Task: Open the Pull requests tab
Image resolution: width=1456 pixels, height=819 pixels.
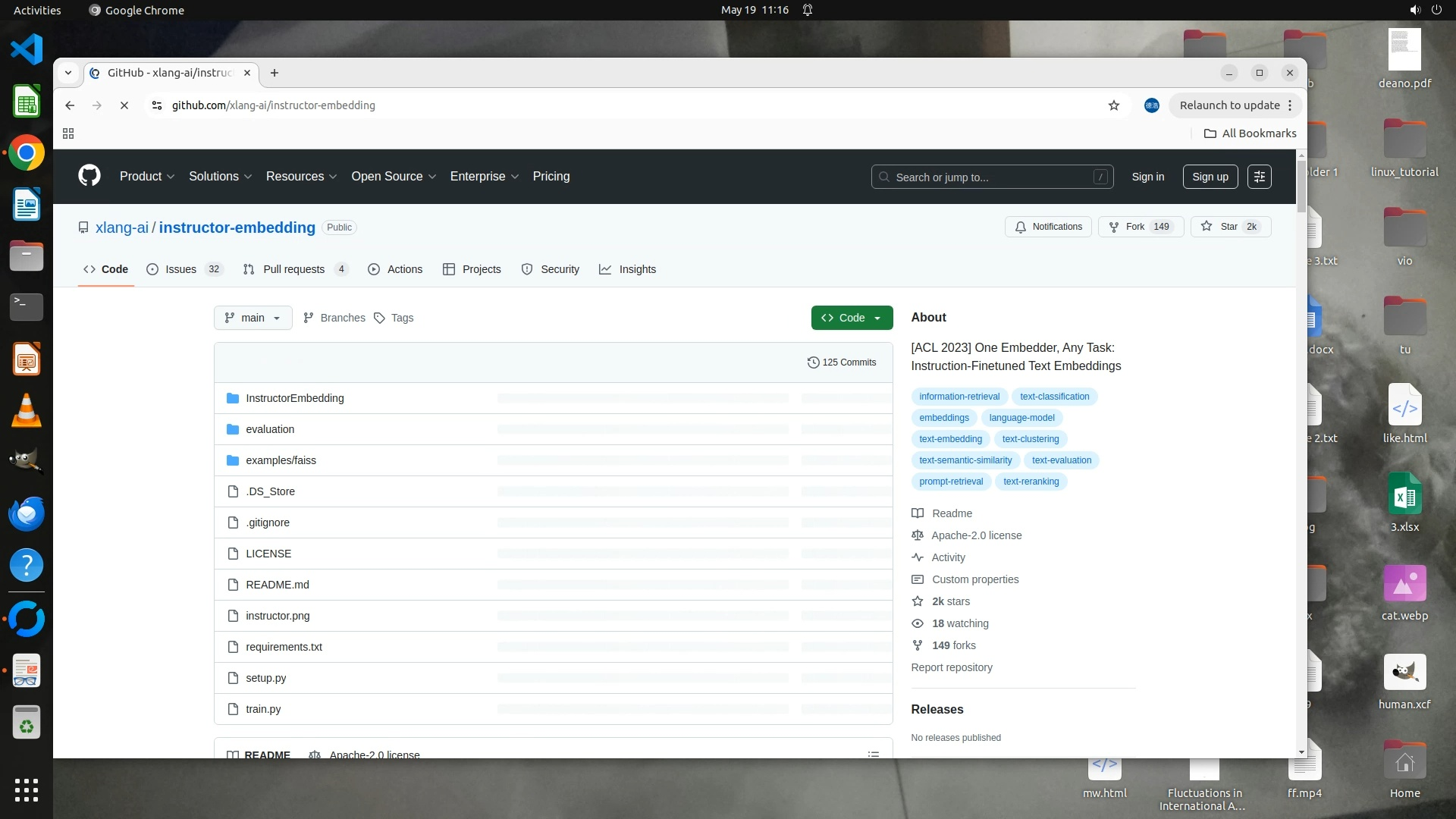Action: (294, 269)
